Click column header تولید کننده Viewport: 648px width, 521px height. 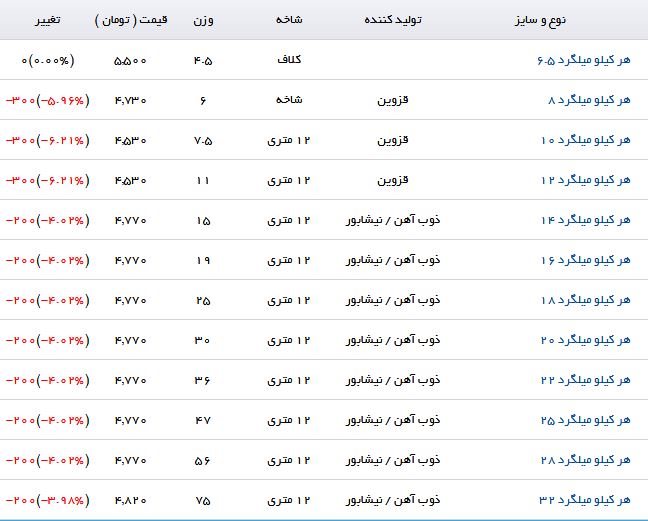pos(393,20)
